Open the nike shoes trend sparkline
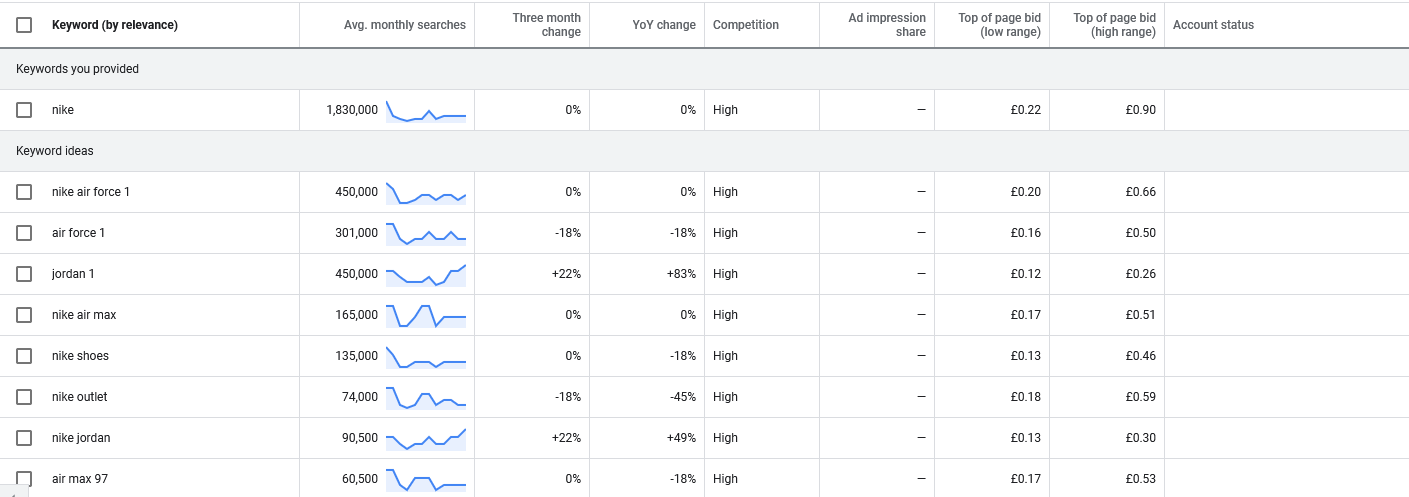The height and width of the screenshot is (497, 1409). click(426, 357)
